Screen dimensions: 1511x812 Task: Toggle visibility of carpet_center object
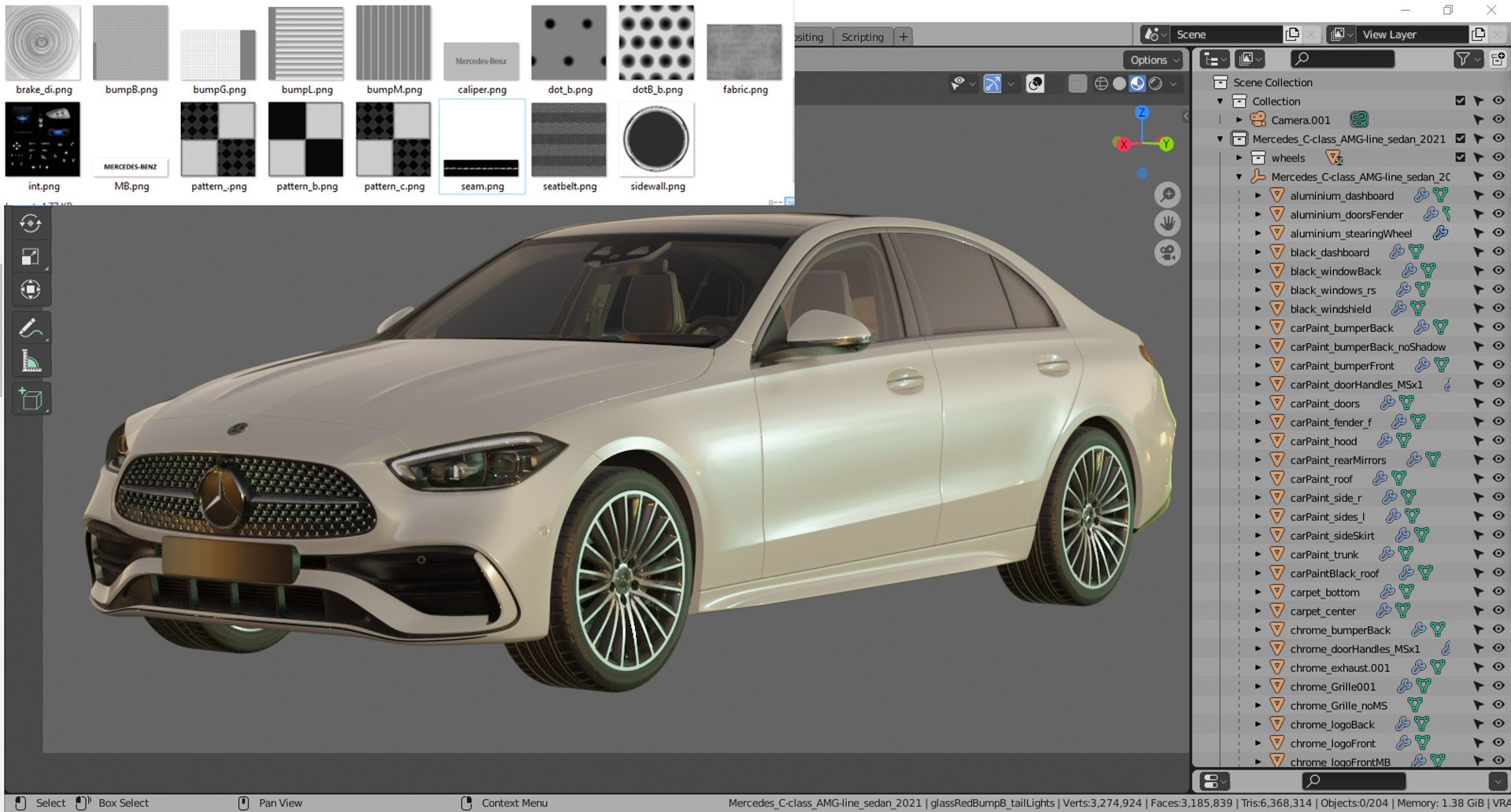pos(1498,611)
